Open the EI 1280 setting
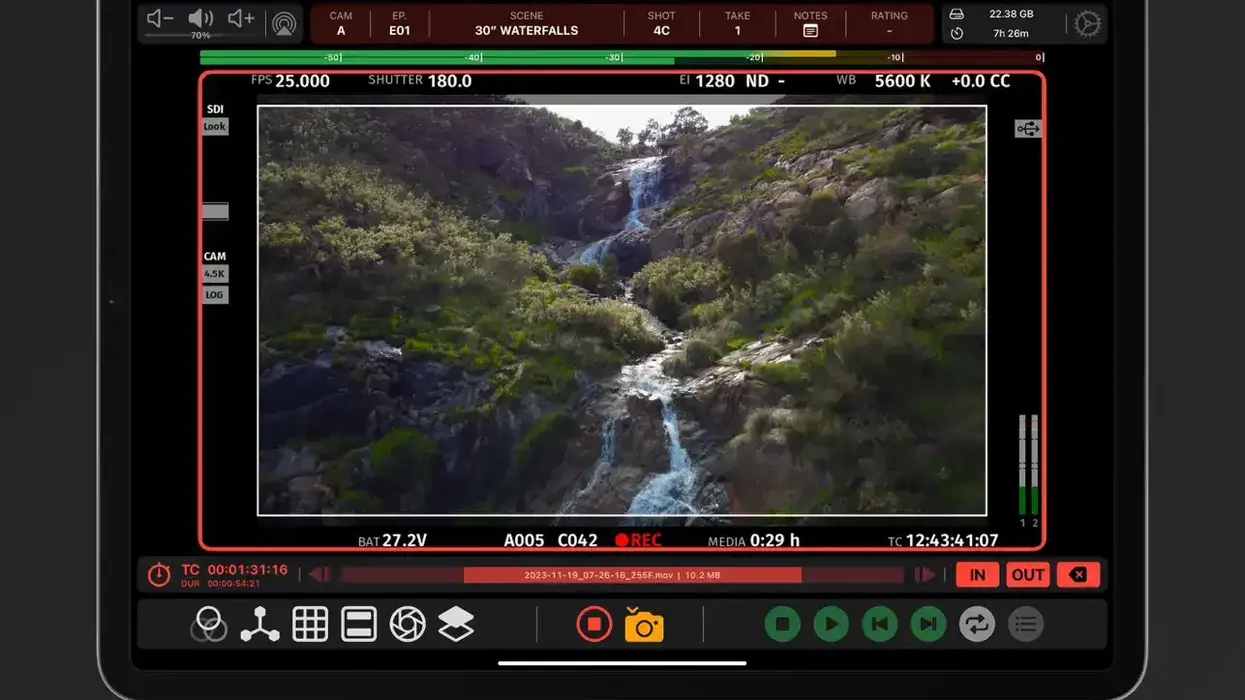The image size is (1245, 700). click(x=714, y=81)
